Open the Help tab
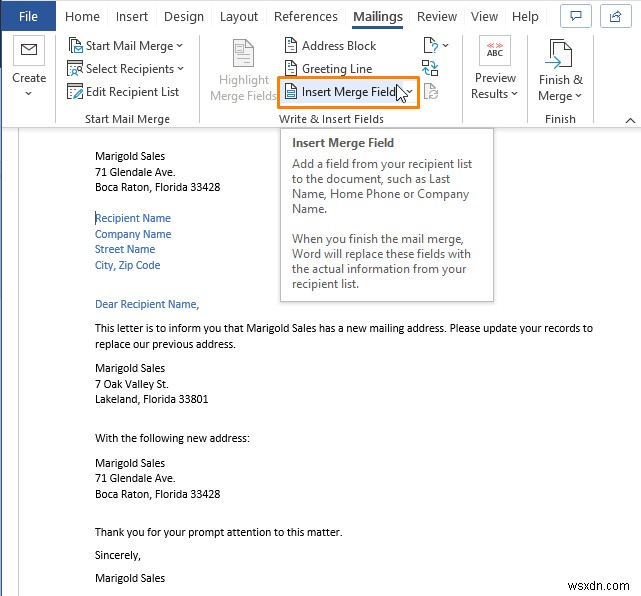641x596 pixels. 525,16
